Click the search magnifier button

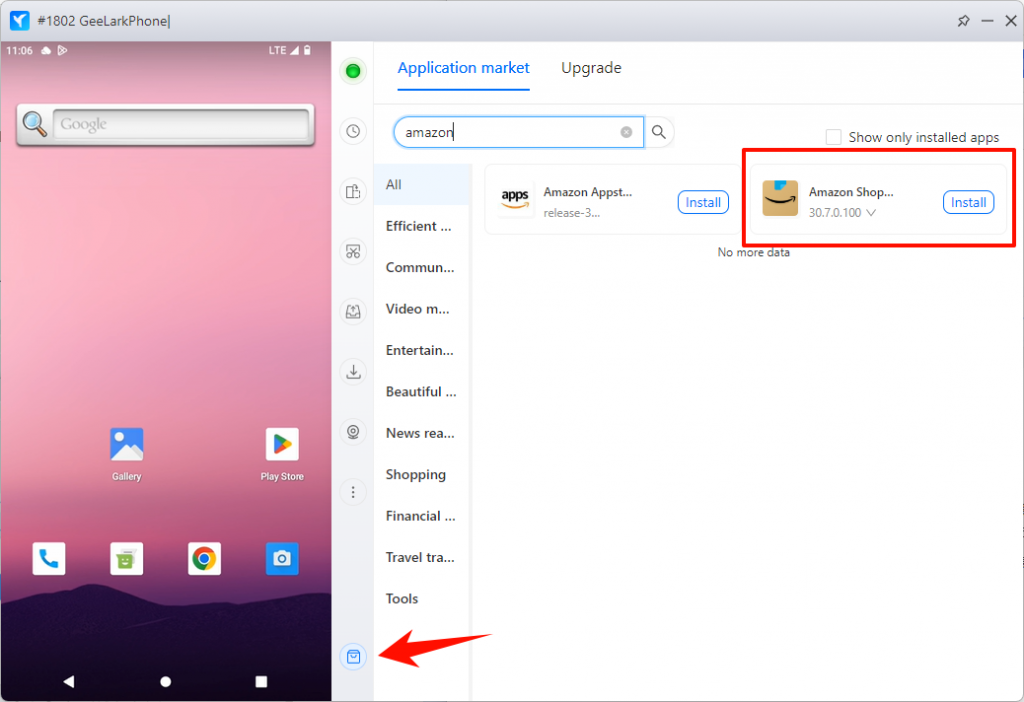659,132
